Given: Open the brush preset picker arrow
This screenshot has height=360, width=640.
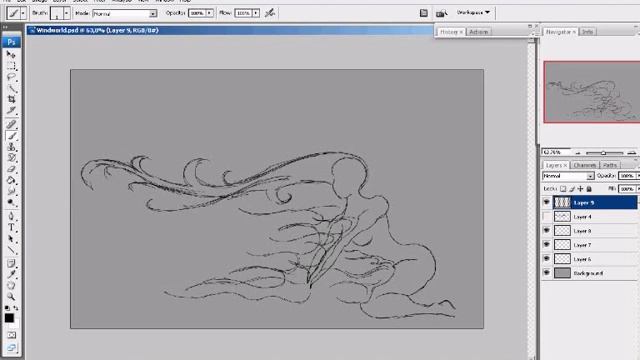Looking at the screenshot, I should (x=66, y=13).
